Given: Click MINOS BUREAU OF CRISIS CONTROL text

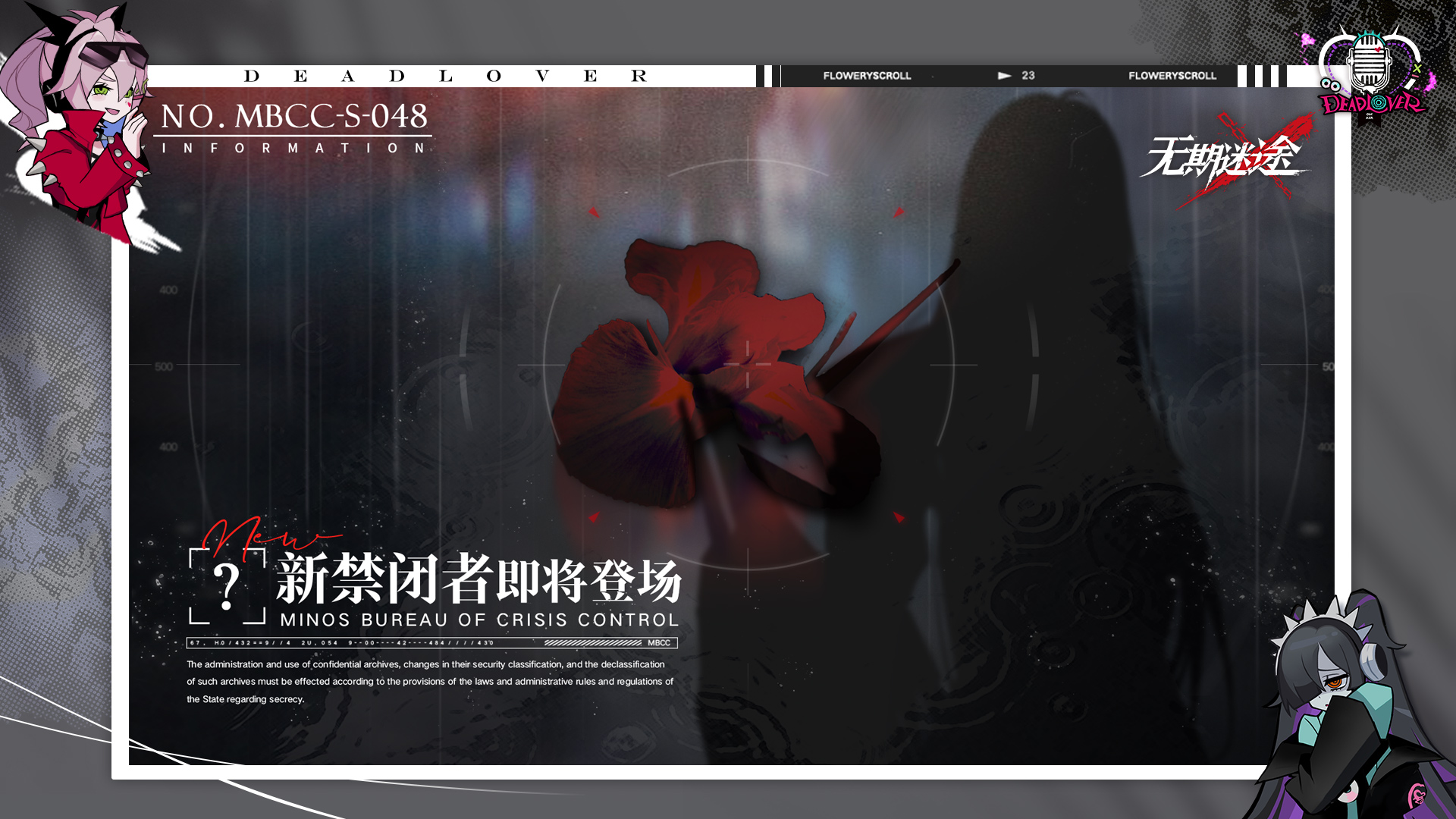Looking at the screenshot, I should [479, 620].
